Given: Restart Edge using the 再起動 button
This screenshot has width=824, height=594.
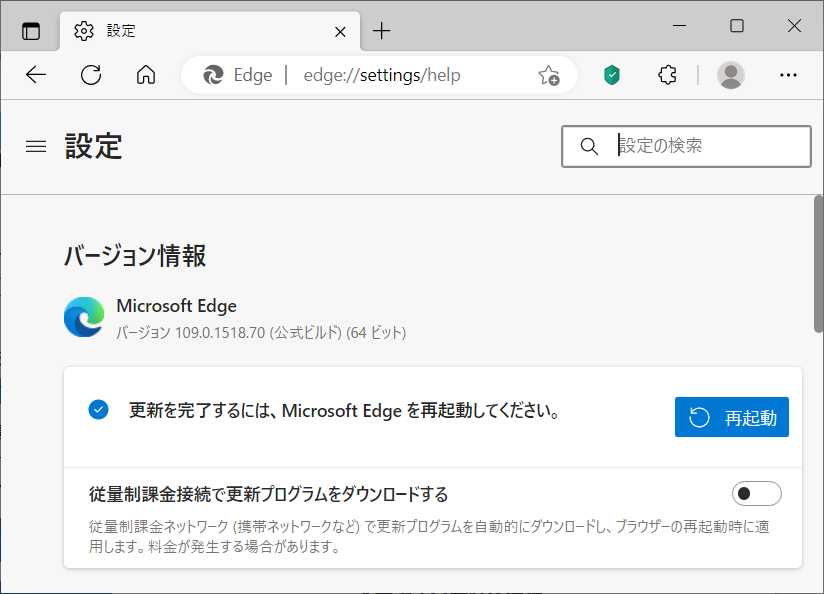Looking at the screenshot, I should coord(731,417).
